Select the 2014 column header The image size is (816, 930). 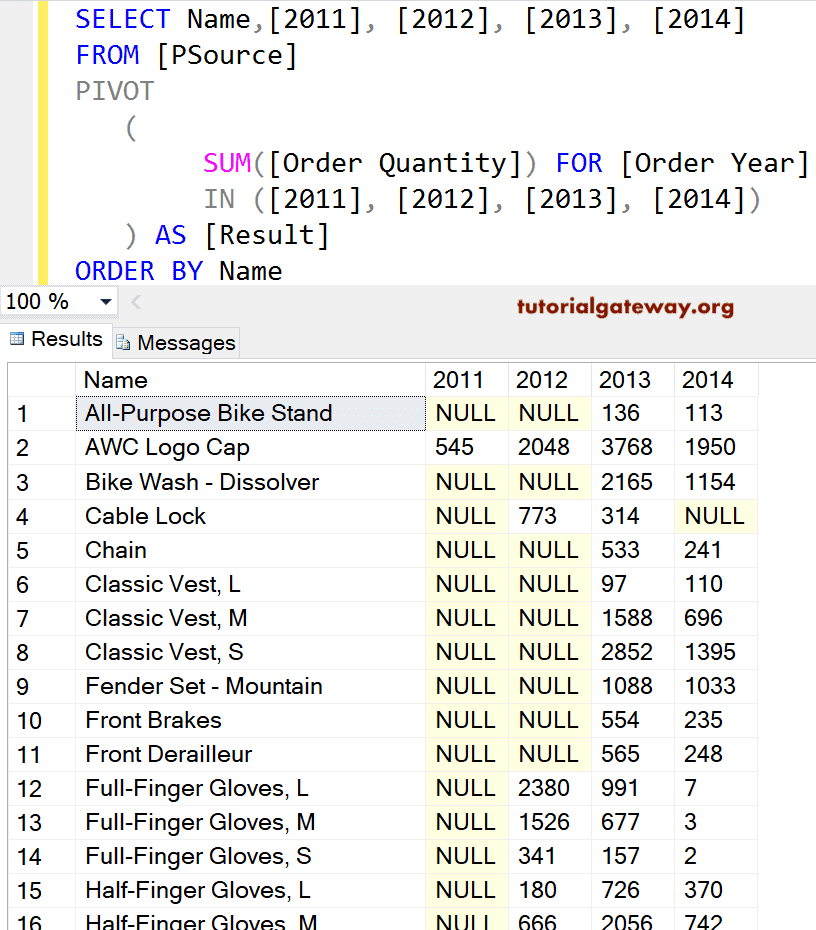707,380
